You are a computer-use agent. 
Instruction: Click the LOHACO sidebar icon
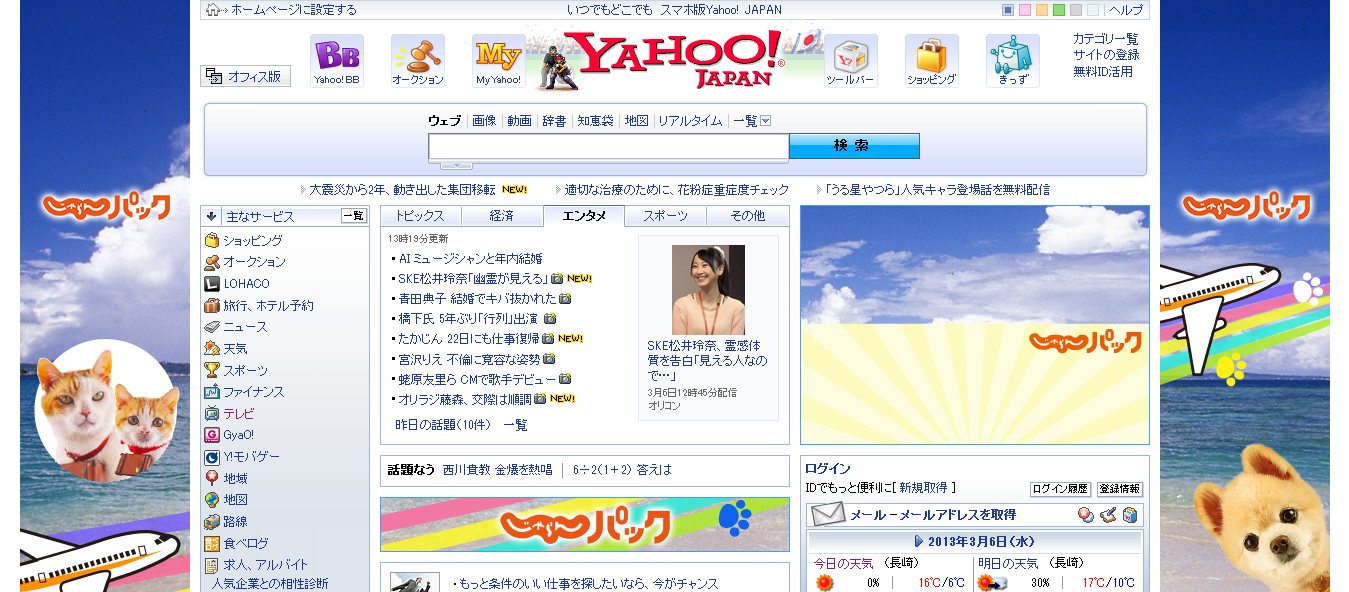pos(212,283)
